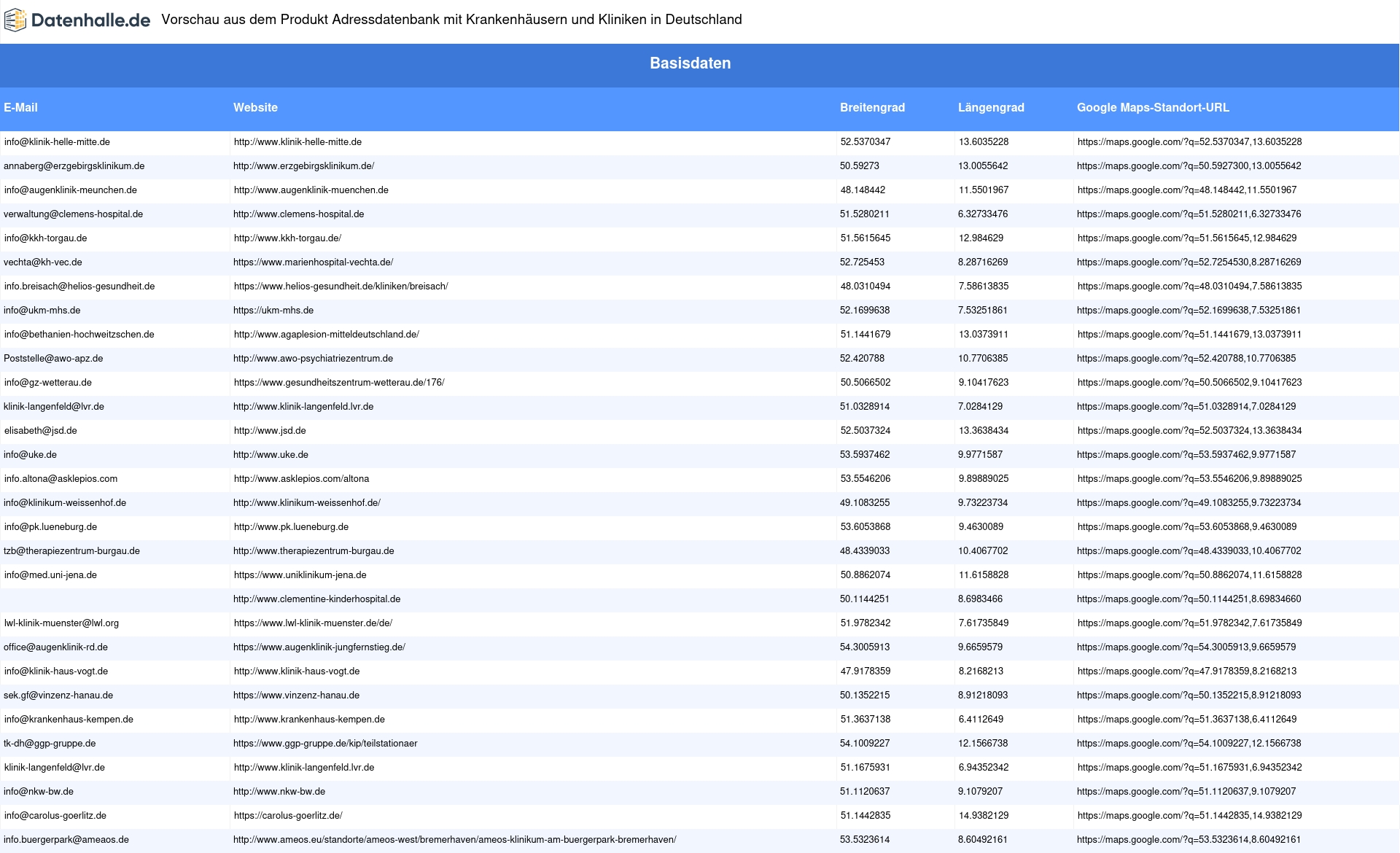The width and height of the screenshot is (1400, 853).
Task: Open pk.lueneburg.de website link
Action: 291,527
